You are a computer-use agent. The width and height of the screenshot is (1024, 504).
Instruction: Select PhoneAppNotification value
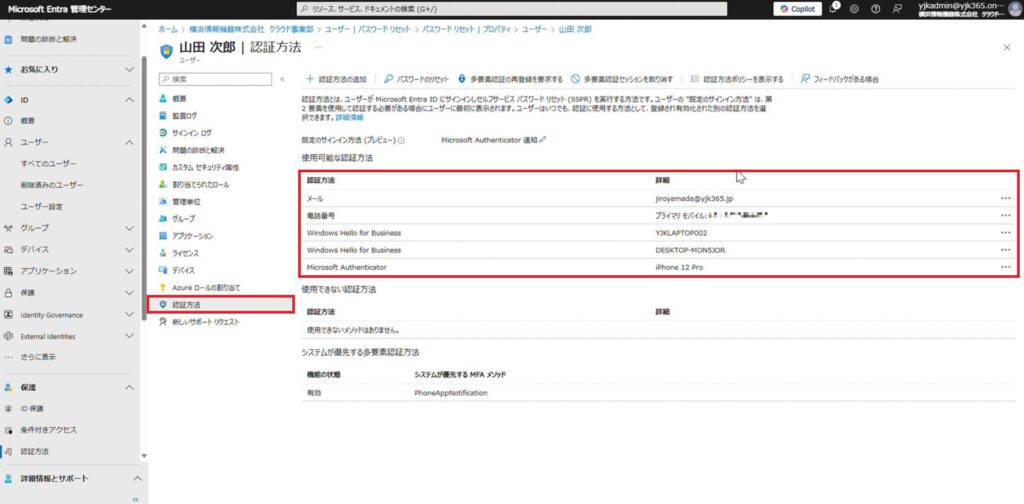coord(451,393)
